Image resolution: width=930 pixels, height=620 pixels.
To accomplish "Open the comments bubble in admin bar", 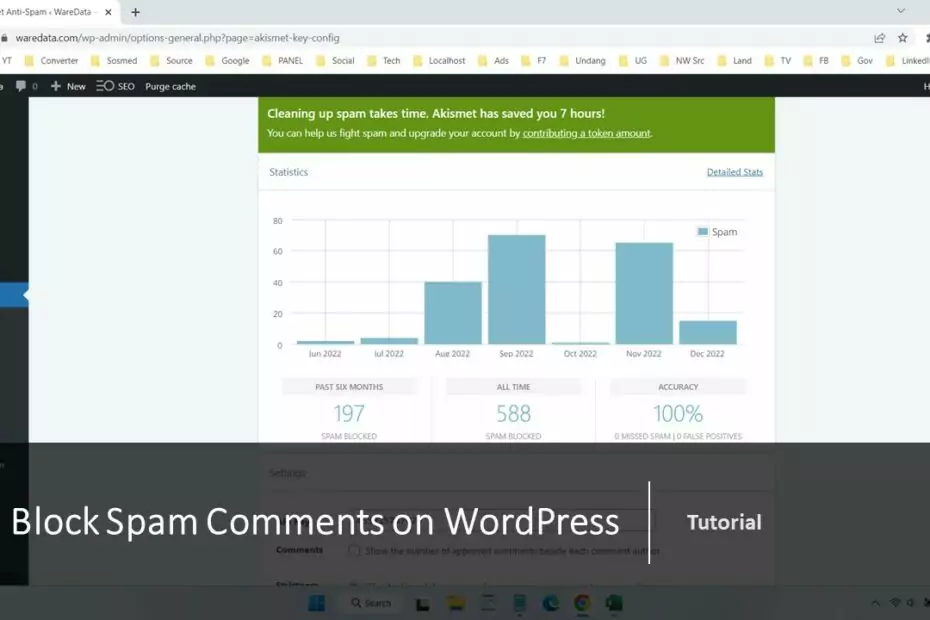I will (x=22, y=87).
